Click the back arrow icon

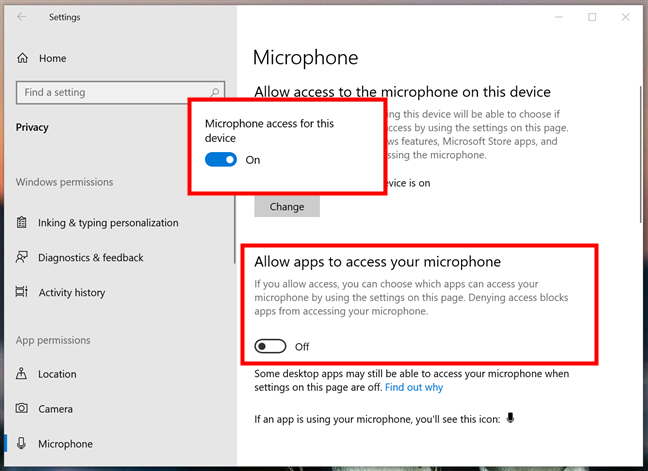[22, 17]
